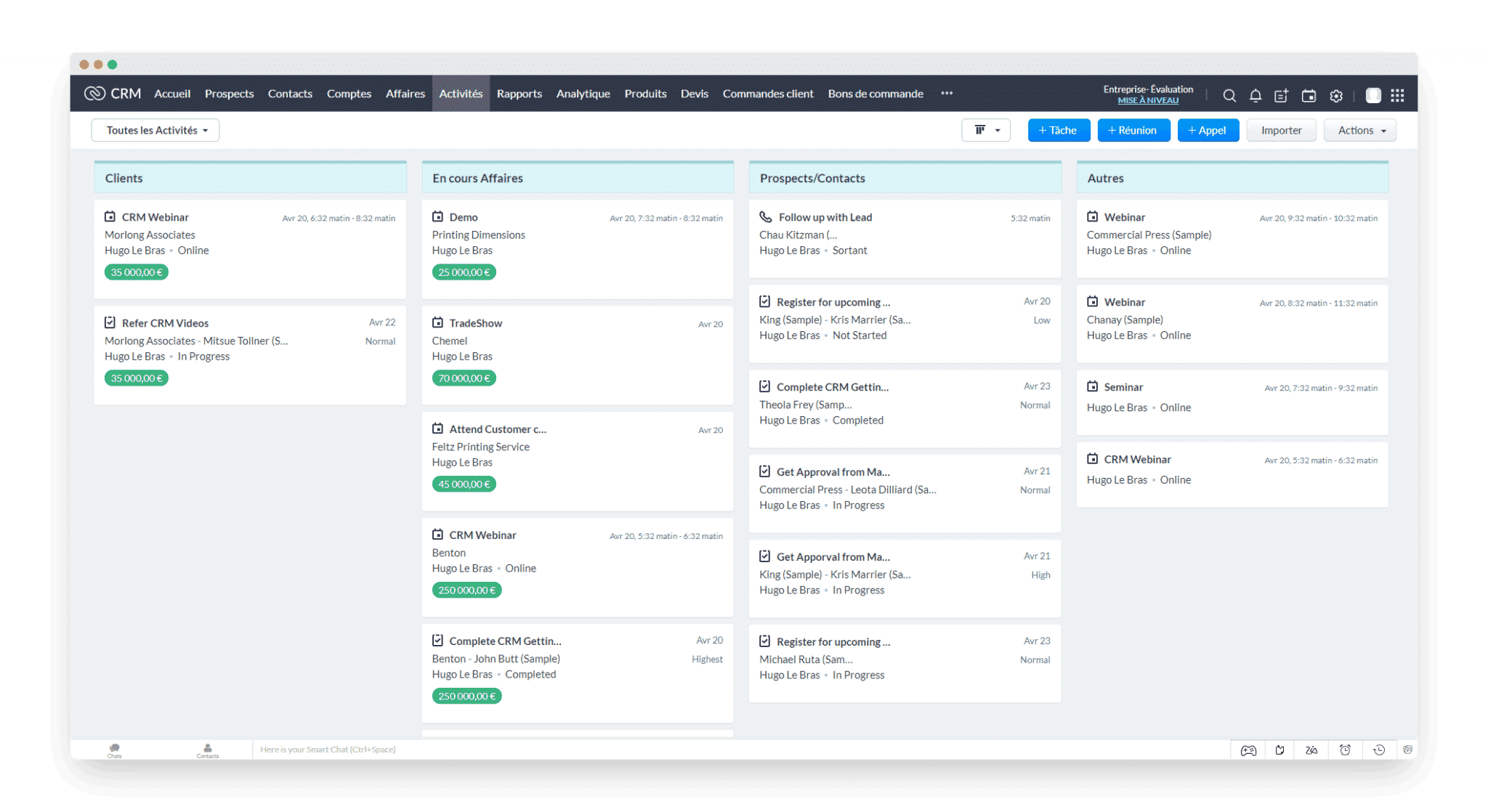Image resolution: width=1488 pixels, height=812 pixels.
Task: Click MISE À NIVEAU upgrade link
Action: click(1147, 99)
